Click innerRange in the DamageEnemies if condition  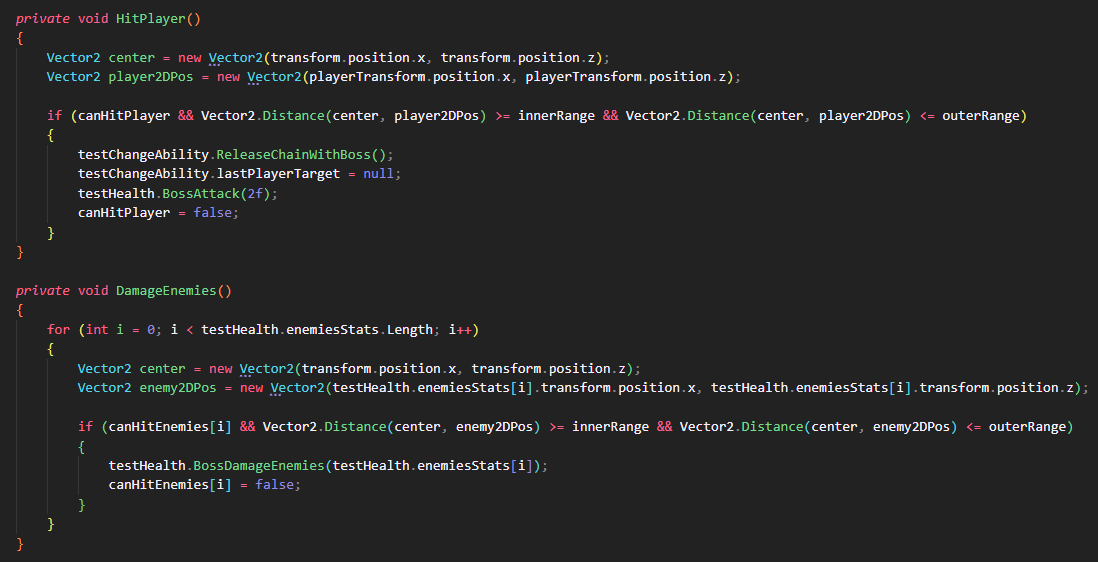(610, 426)
